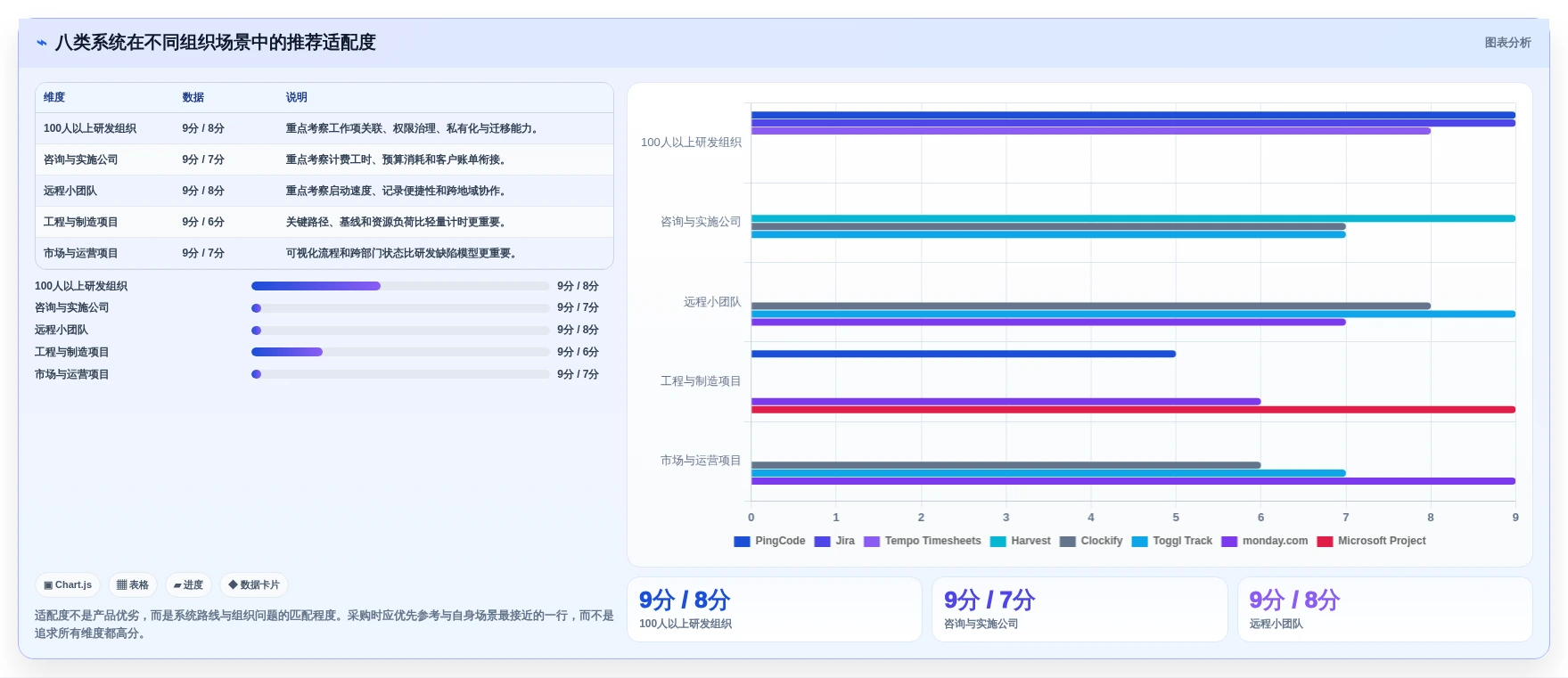Click the chart y-axis label 市场与运营项目
The height and width of the screenshot is (678, 1568).
tap(701, 461)
